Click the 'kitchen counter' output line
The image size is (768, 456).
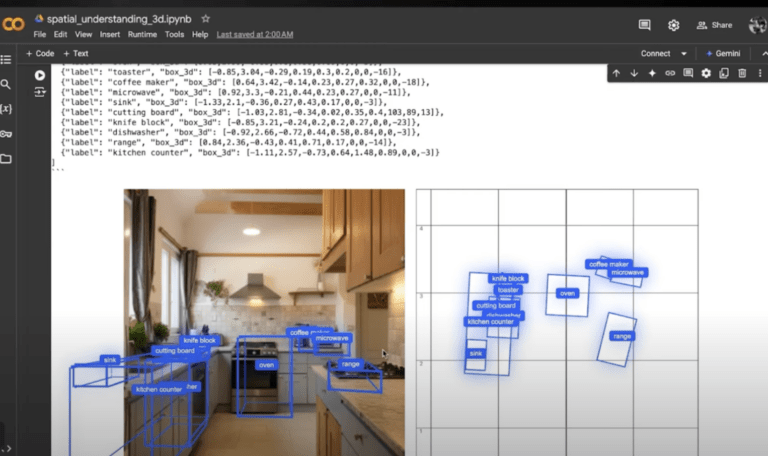(x=250, y=152)
